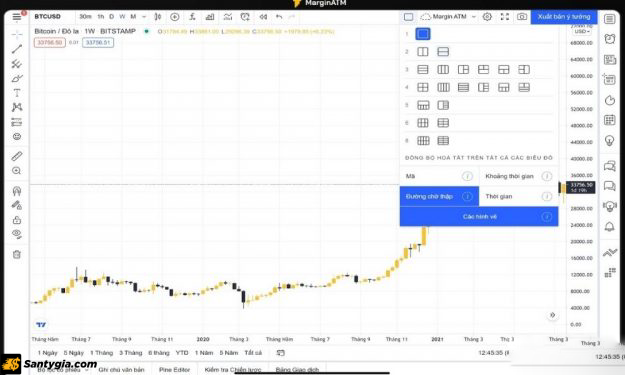Select the ruler measure tool
The height and width of the screenshot is (375, 625).
(17, 156)
